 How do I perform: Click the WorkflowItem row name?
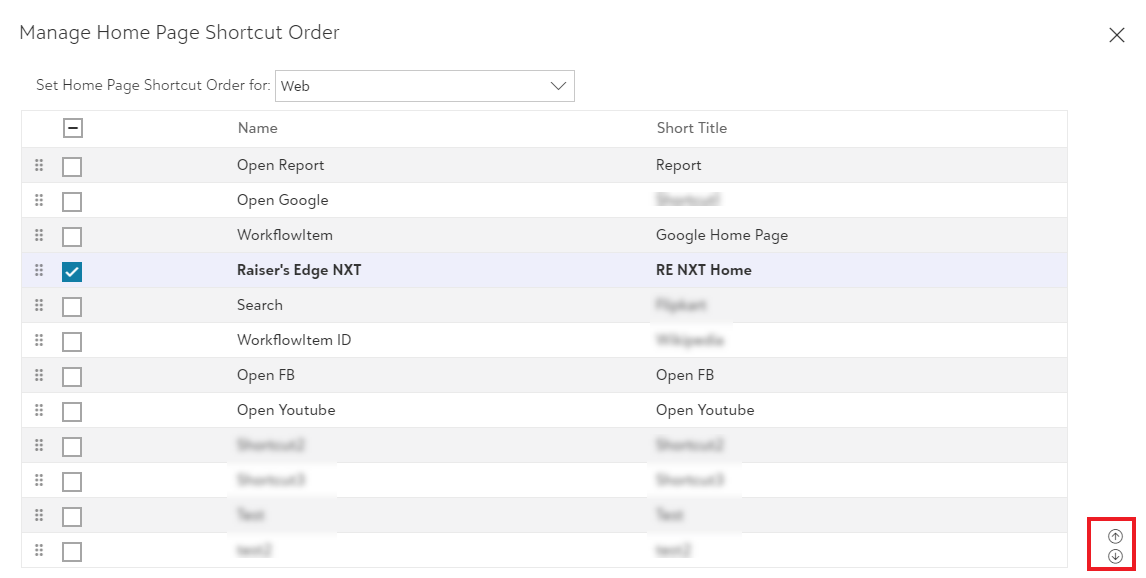tap(284, 235)
